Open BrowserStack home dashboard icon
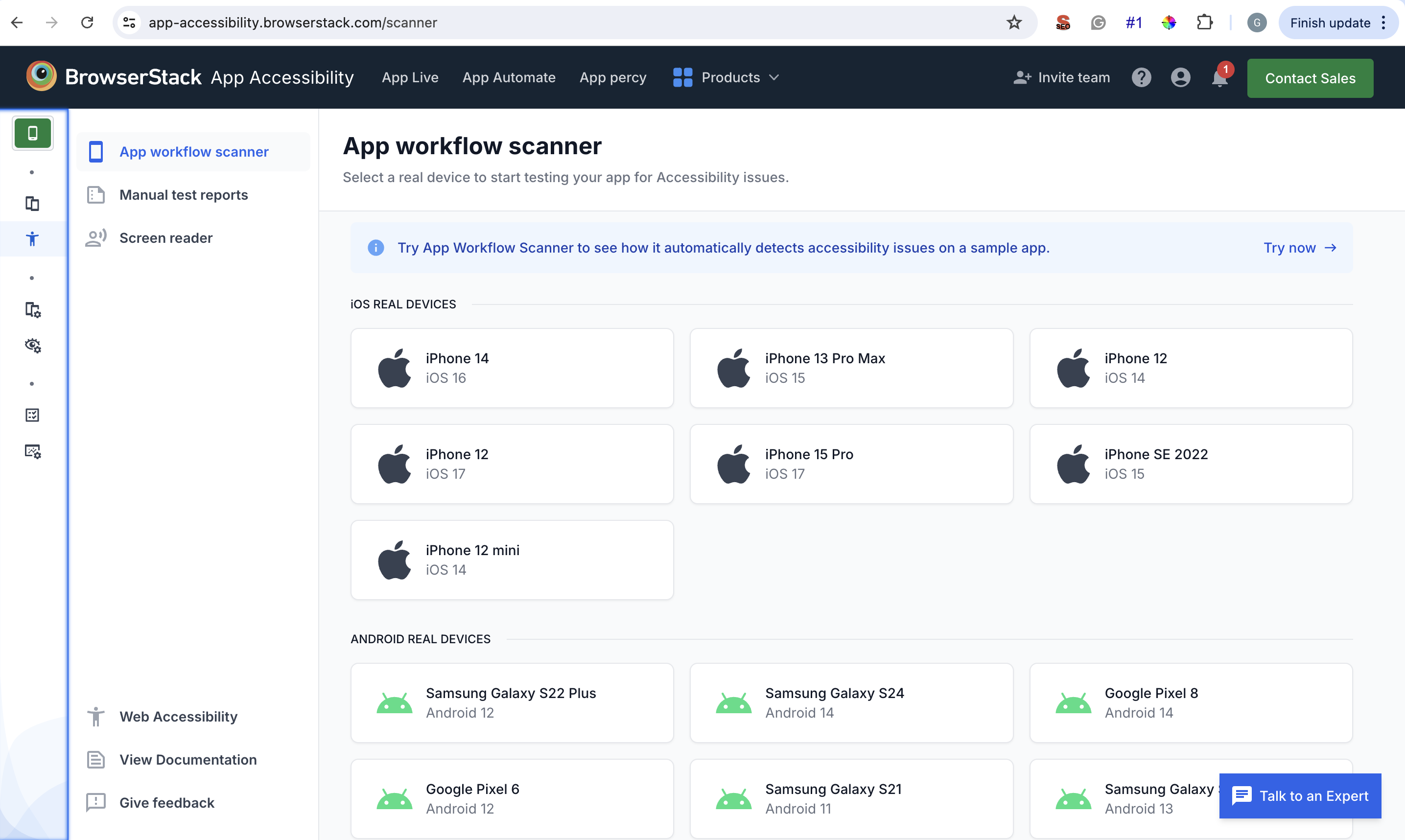1405x840 pixels. pyautogui.click(x=40, y=77)
